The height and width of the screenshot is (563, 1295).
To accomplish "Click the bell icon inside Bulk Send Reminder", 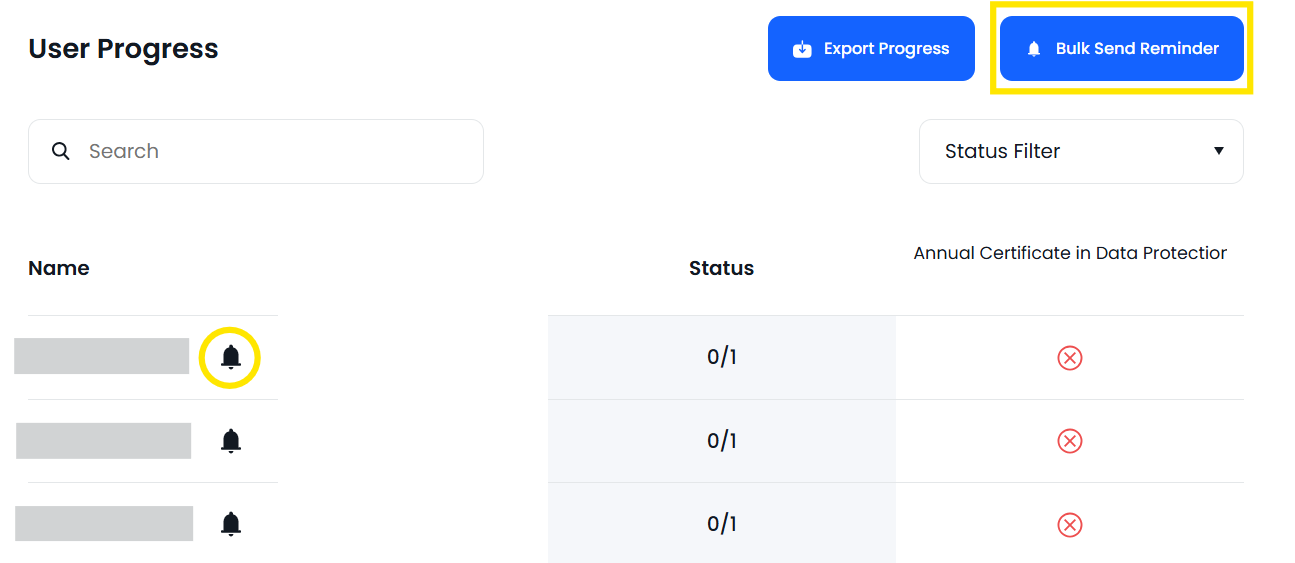I will click(1034, 49).
